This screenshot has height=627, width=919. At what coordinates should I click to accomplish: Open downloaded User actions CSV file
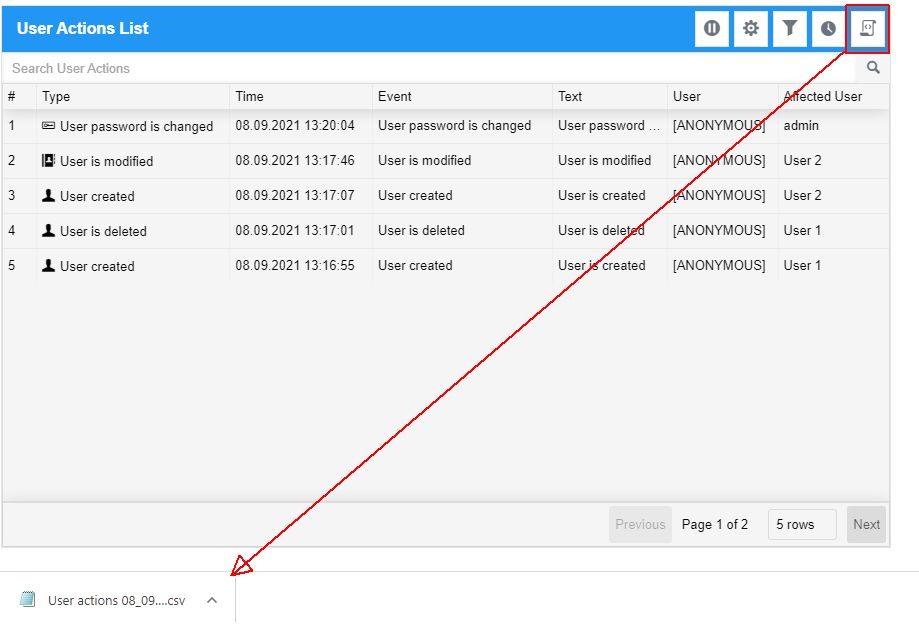(x=117, y=601)
